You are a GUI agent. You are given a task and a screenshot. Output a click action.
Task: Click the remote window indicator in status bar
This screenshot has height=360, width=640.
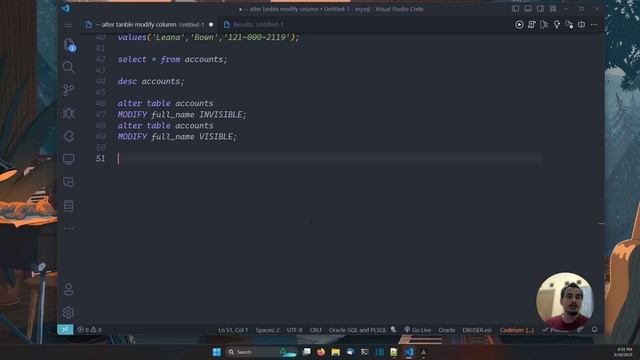tap(65, 329)
